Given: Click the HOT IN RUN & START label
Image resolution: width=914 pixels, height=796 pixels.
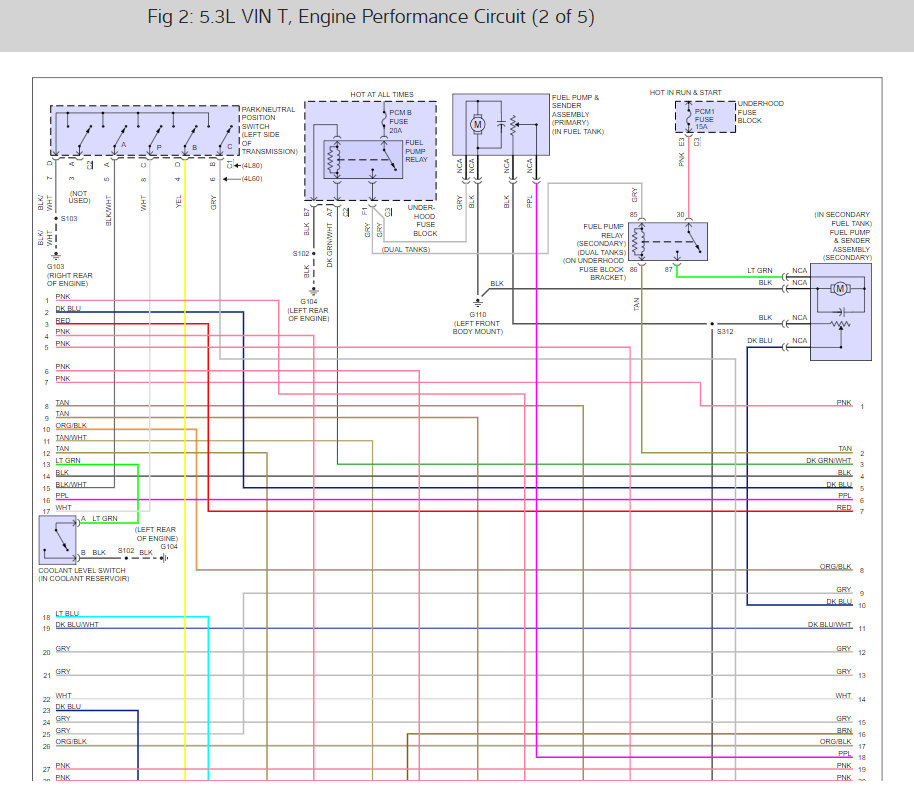Looking at the screenshot, I should 686,93.
